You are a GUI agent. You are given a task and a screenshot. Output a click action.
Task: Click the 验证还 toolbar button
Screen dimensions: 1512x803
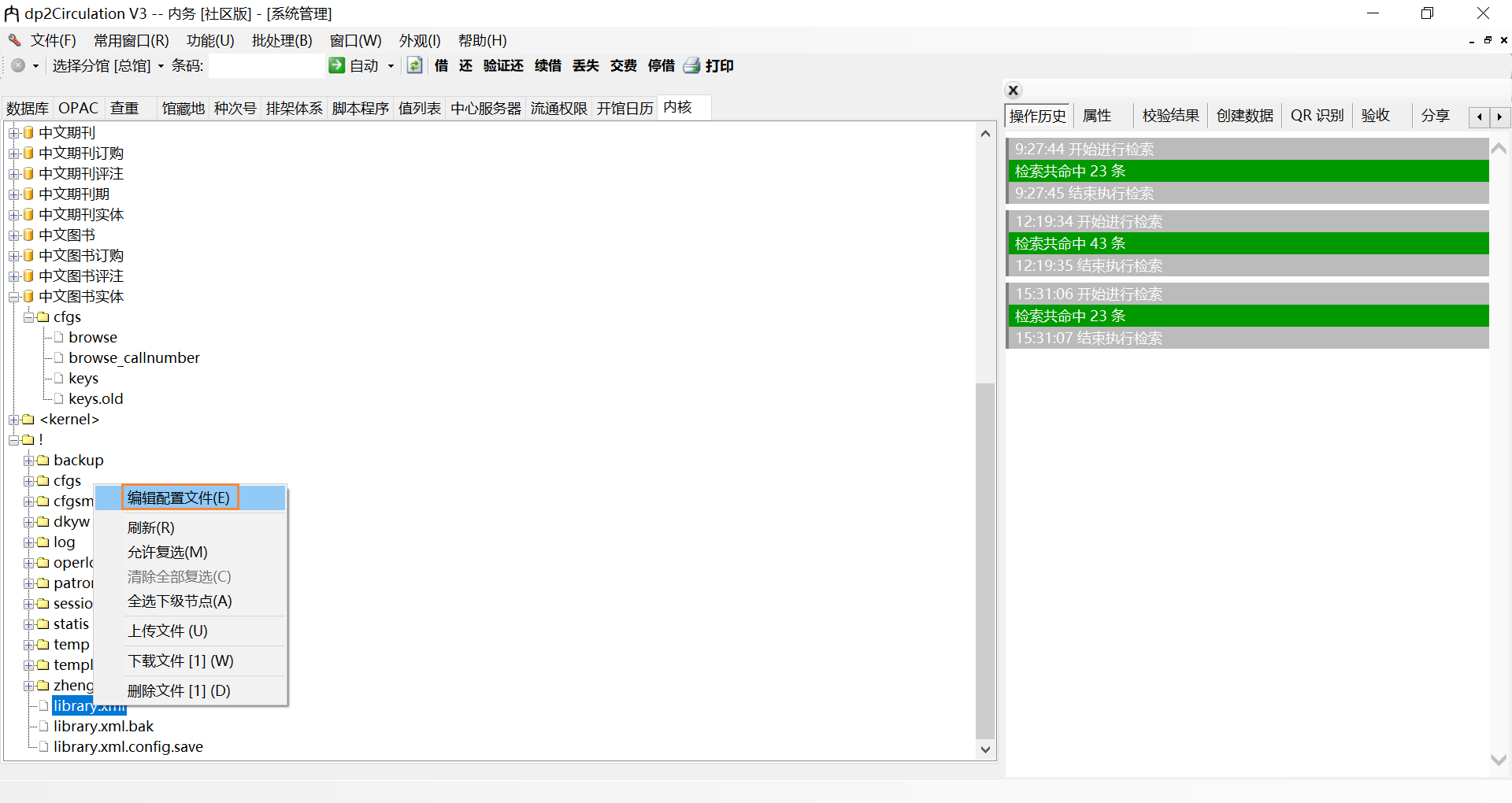(503, 65)
